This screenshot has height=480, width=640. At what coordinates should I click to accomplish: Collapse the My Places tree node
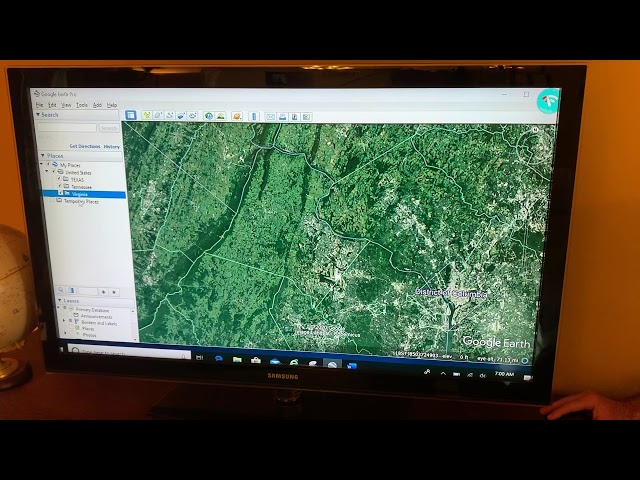point(42,164)
